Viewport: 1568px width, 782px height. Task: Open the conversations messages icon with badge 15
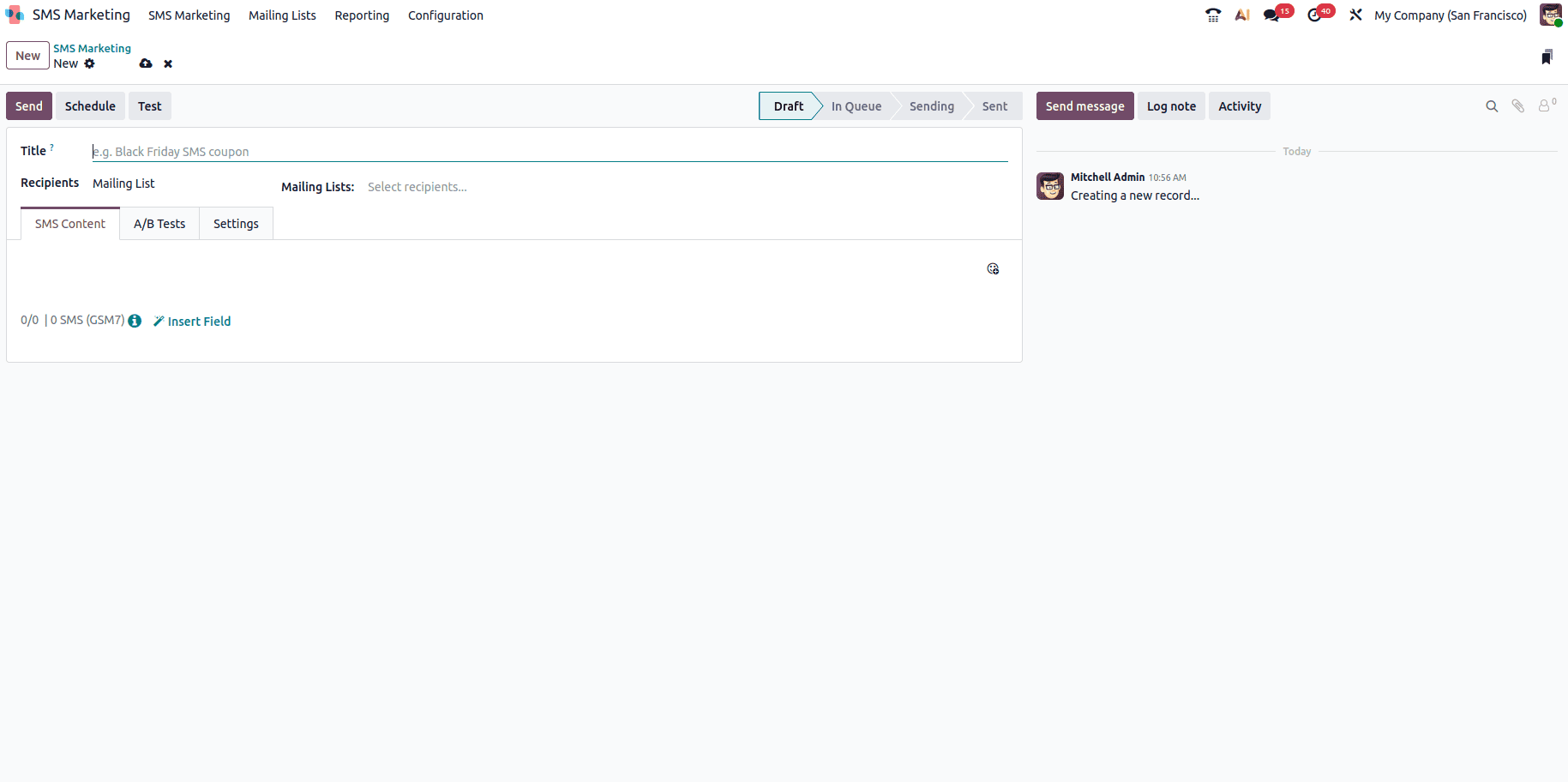point(1271,15)
